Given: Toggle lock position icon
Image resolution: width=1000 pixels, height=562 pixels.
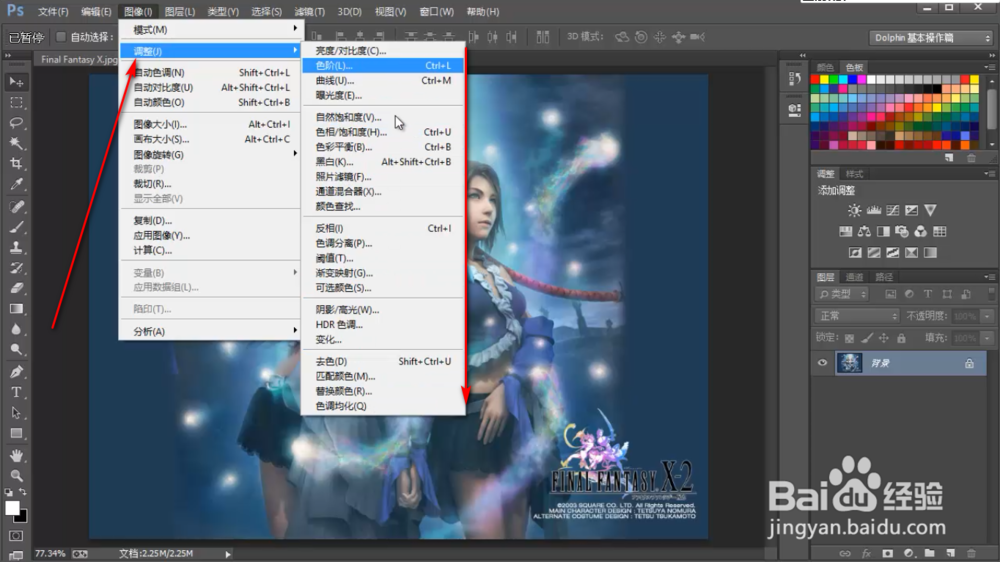Looking at the screenshot, I should (x=884, y=338).
